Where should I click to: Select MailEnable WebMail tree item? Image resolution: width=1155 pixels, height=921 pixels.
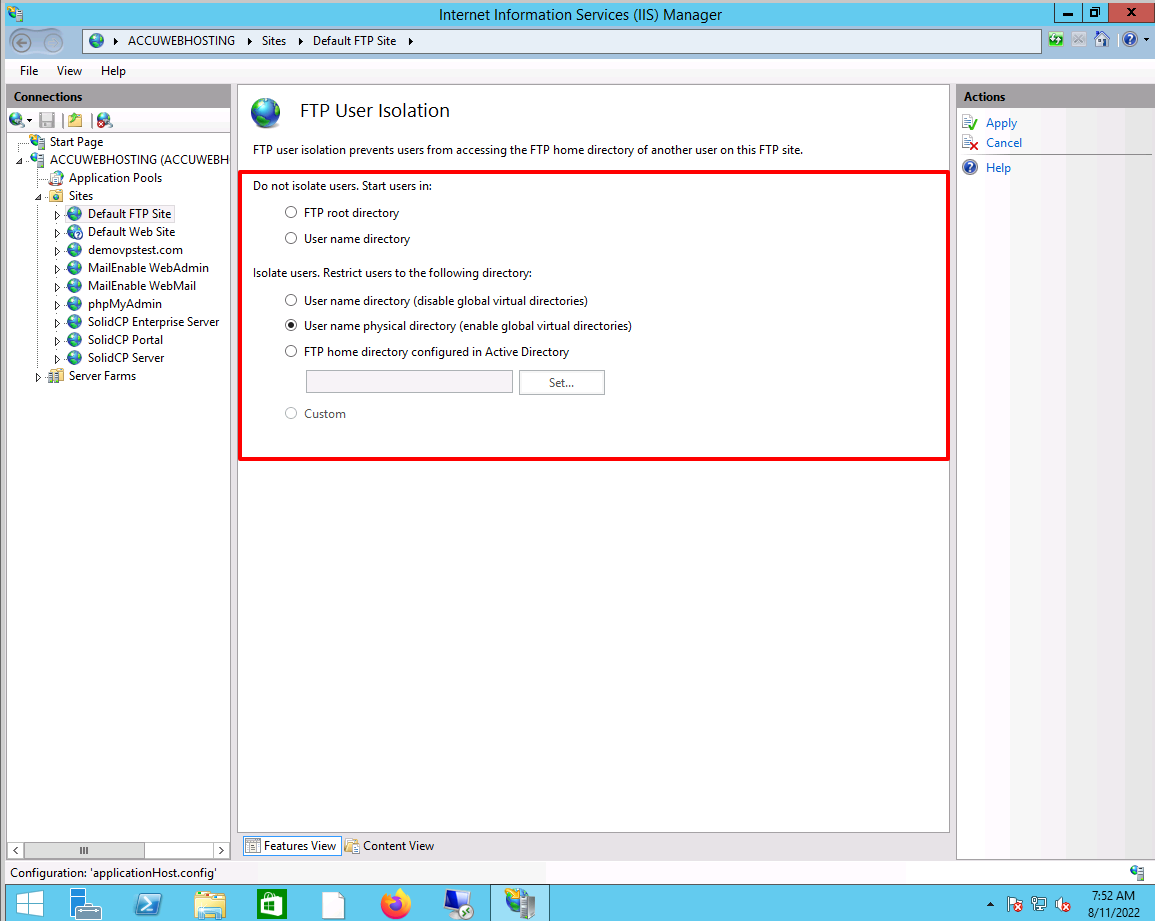tap(141, 286)
